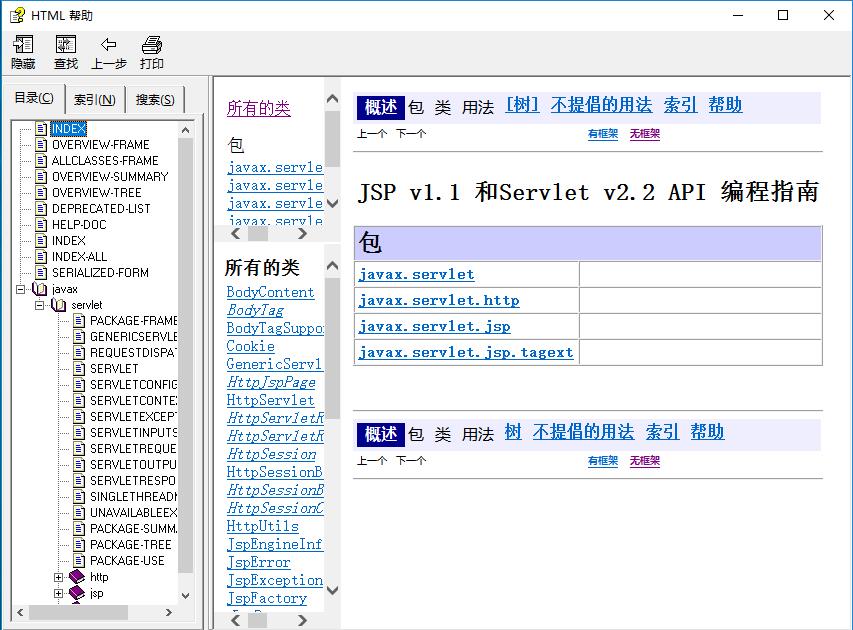
Task: Open the javax.servlet package link in table
Action: point(416,274)
